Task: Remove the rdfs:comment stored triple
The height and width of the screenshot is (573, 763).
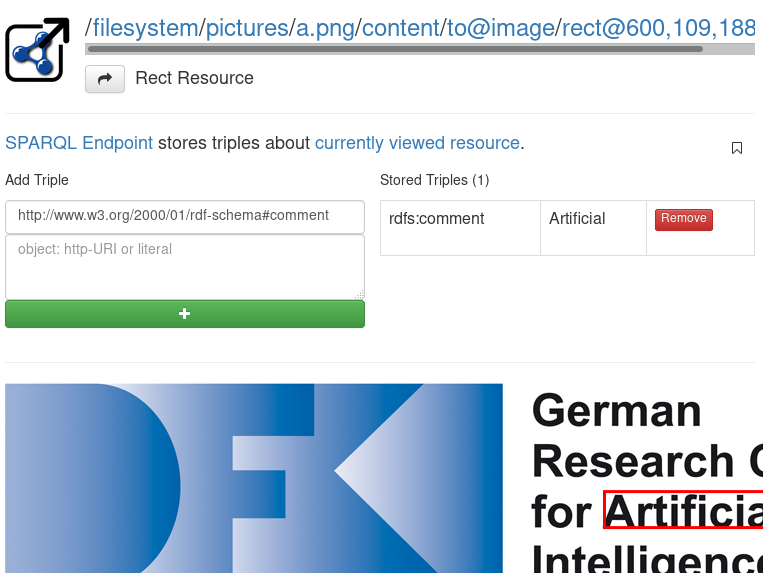Action: tap(684, 219)
